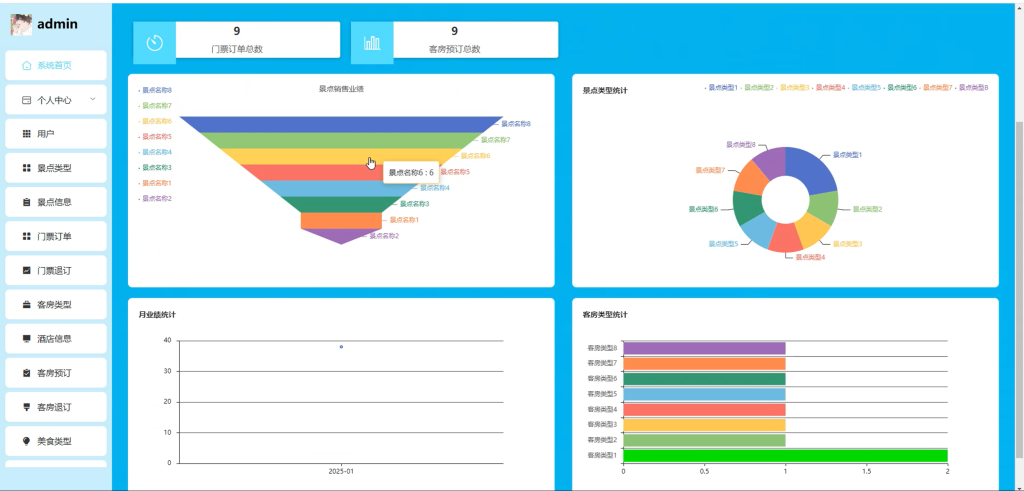Screen dimensions: 1024x491
Task: Click the admin avatar picture
Action: [x=21, y=24]
